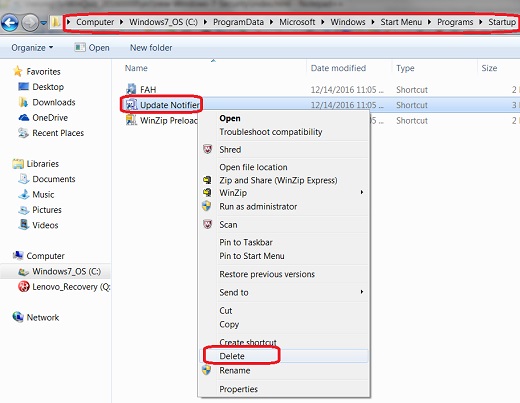
Task: Select Microsoft in the address breadcrumb
Action: pyautogui.click(x=297, y=22)
